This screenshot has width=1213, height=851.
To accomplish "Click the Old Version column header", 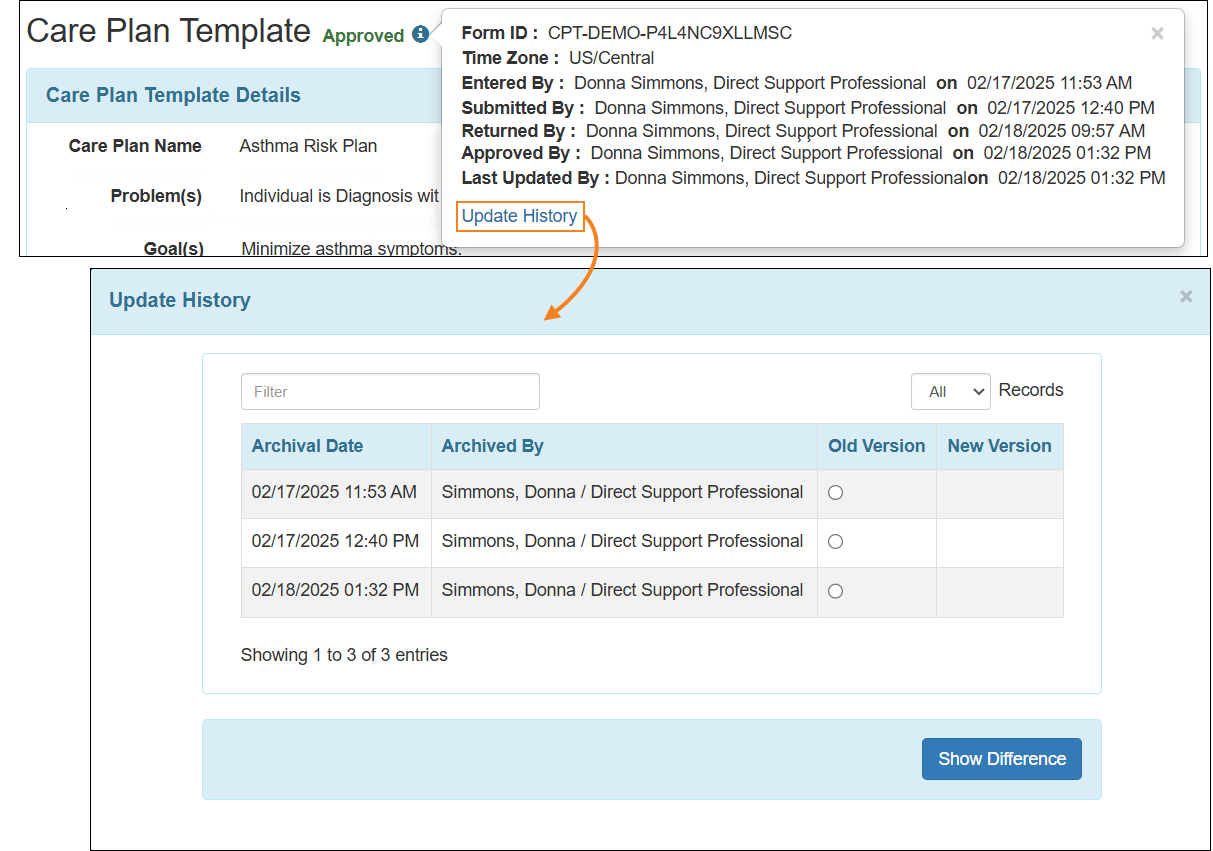I will click(x=876, y=446).
